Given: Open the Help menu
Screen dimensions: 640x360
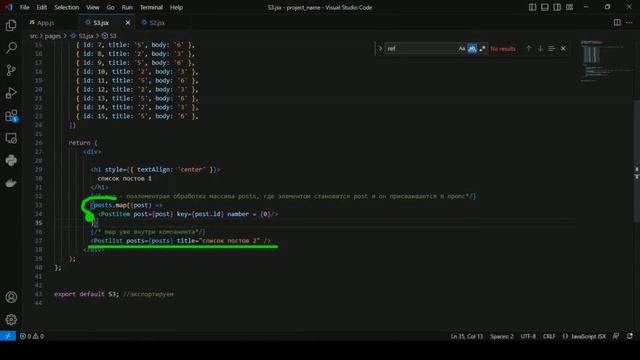Looking at the screenshot, I should 176,7.
